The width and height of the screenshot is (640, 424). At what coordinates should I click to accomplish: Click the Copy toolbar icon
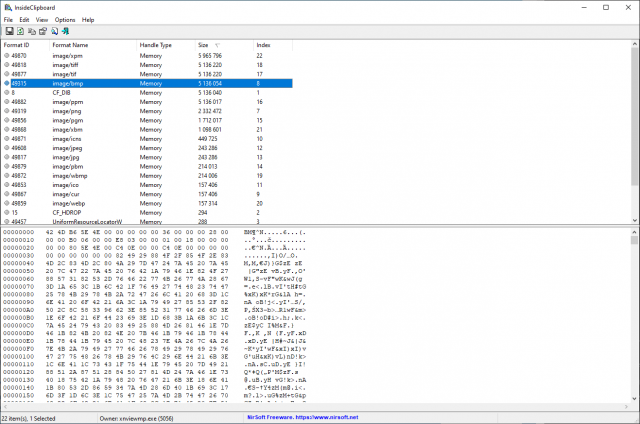[x=32, y=31]
